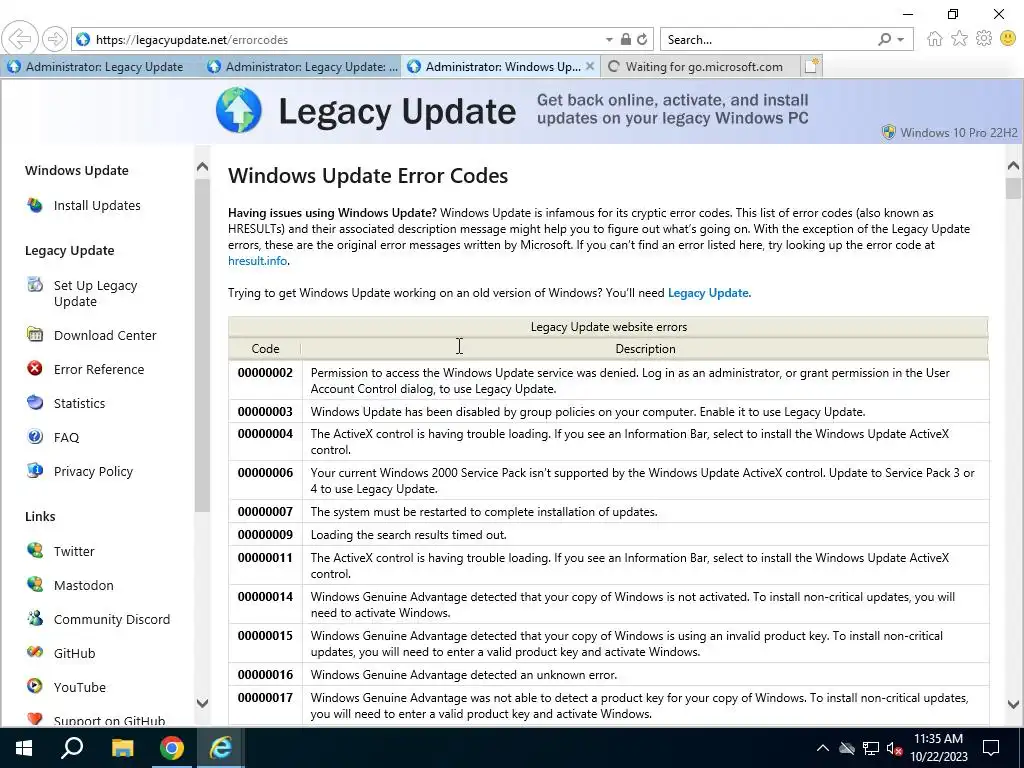Click the Refresh page icon
The width and height of the screenshot is (1024, 768).
tap(642, 39)
